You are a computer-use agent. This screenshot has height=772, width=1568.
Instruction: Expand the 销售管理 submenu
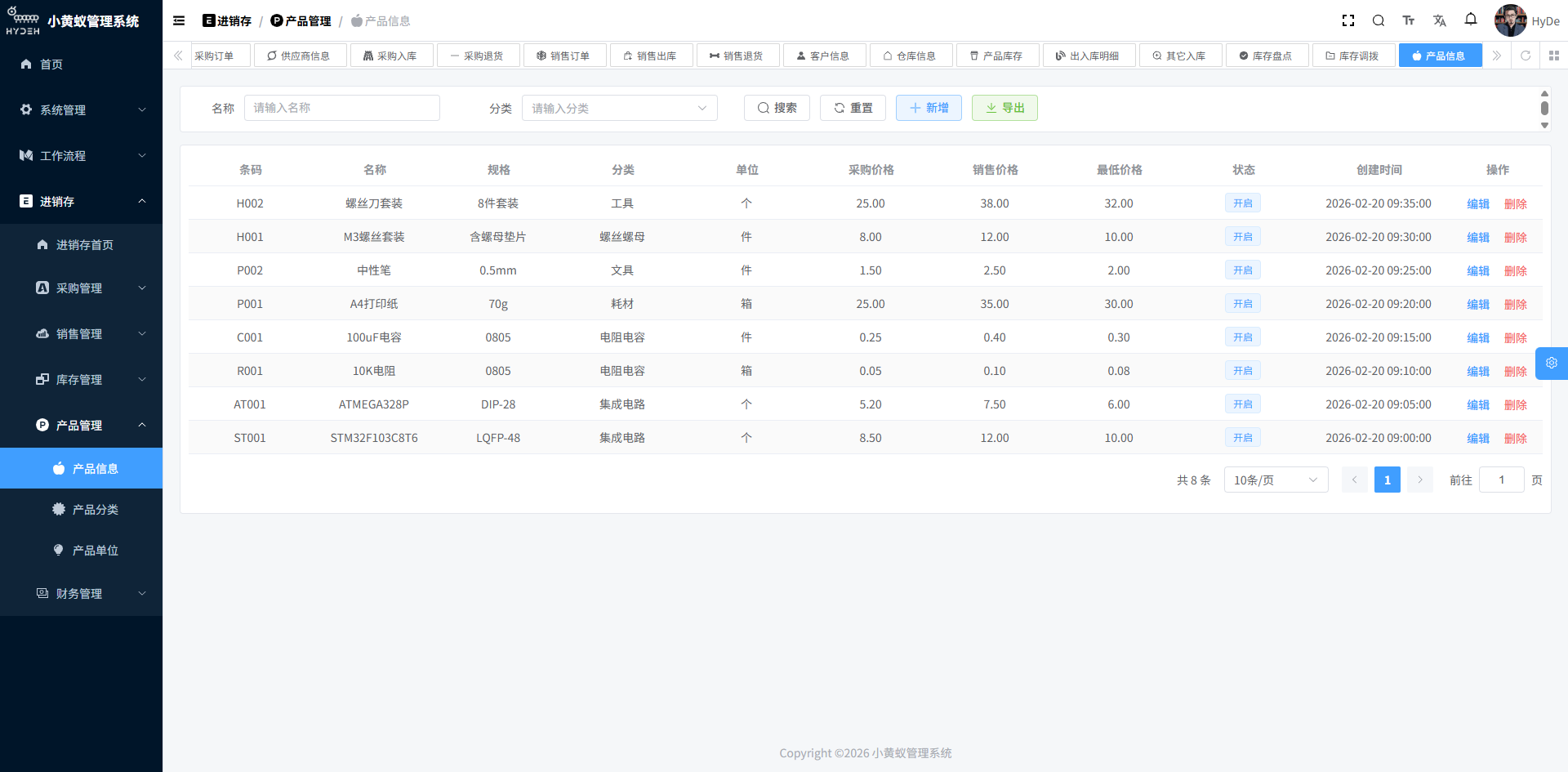click(81, 333)
